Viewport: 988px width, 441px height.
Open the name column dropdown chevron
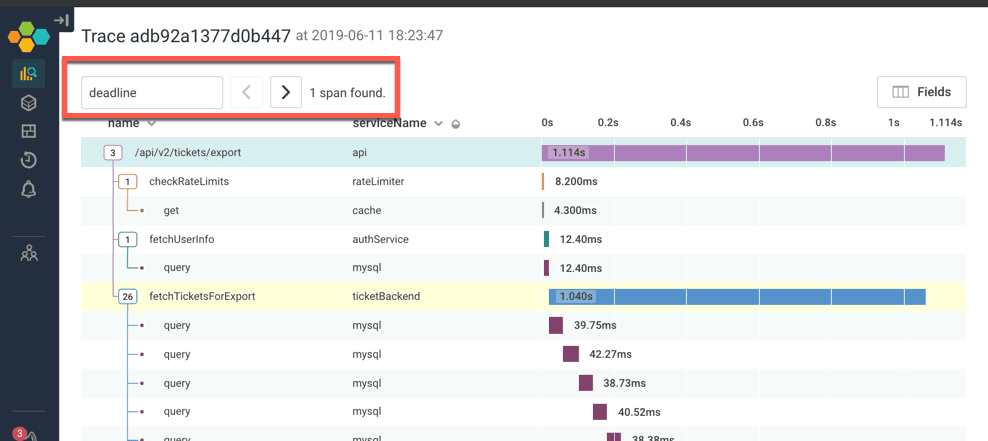point(152,124)
